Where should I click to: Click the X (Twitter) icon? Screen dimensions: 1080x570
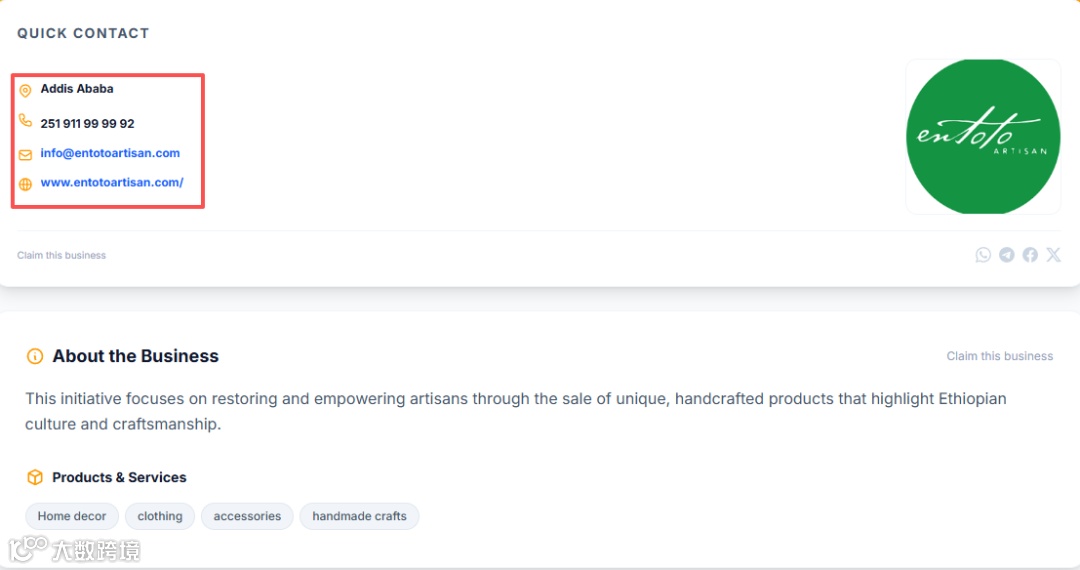1053,255
